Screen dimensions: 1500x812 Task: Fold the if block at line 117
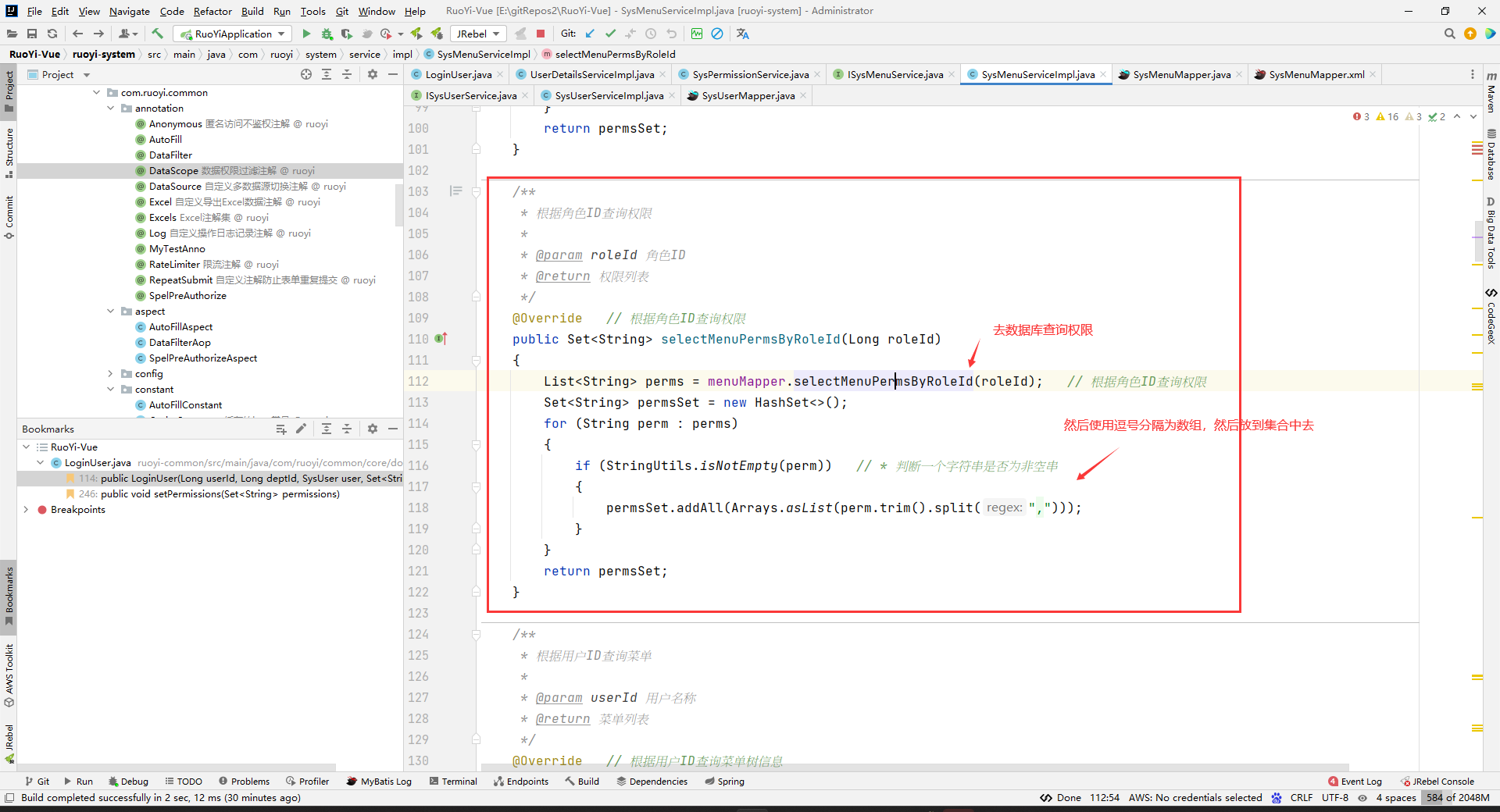pos(476,486)
